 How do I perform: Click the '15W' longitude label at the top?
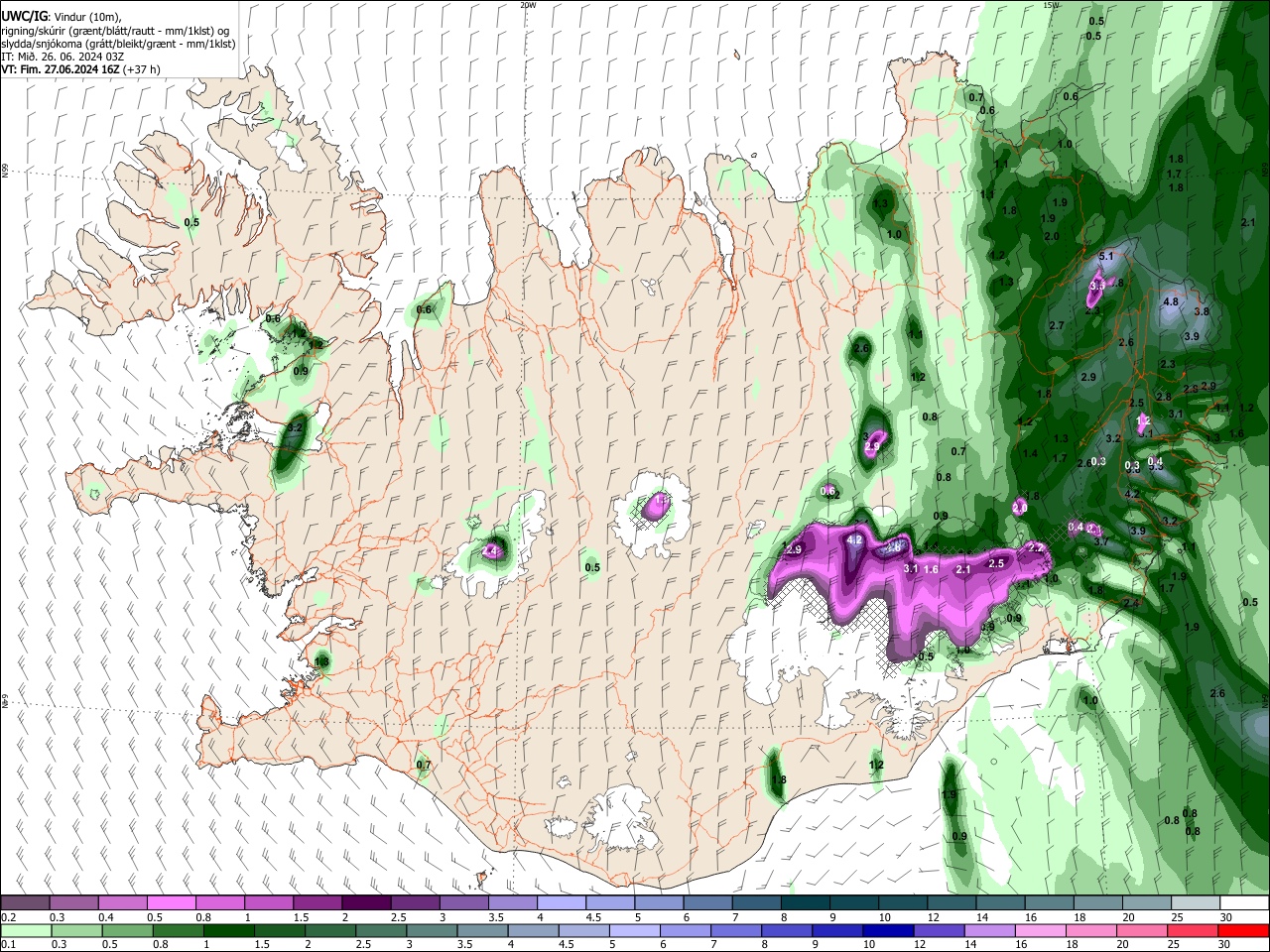click(x=1051, y=5)
